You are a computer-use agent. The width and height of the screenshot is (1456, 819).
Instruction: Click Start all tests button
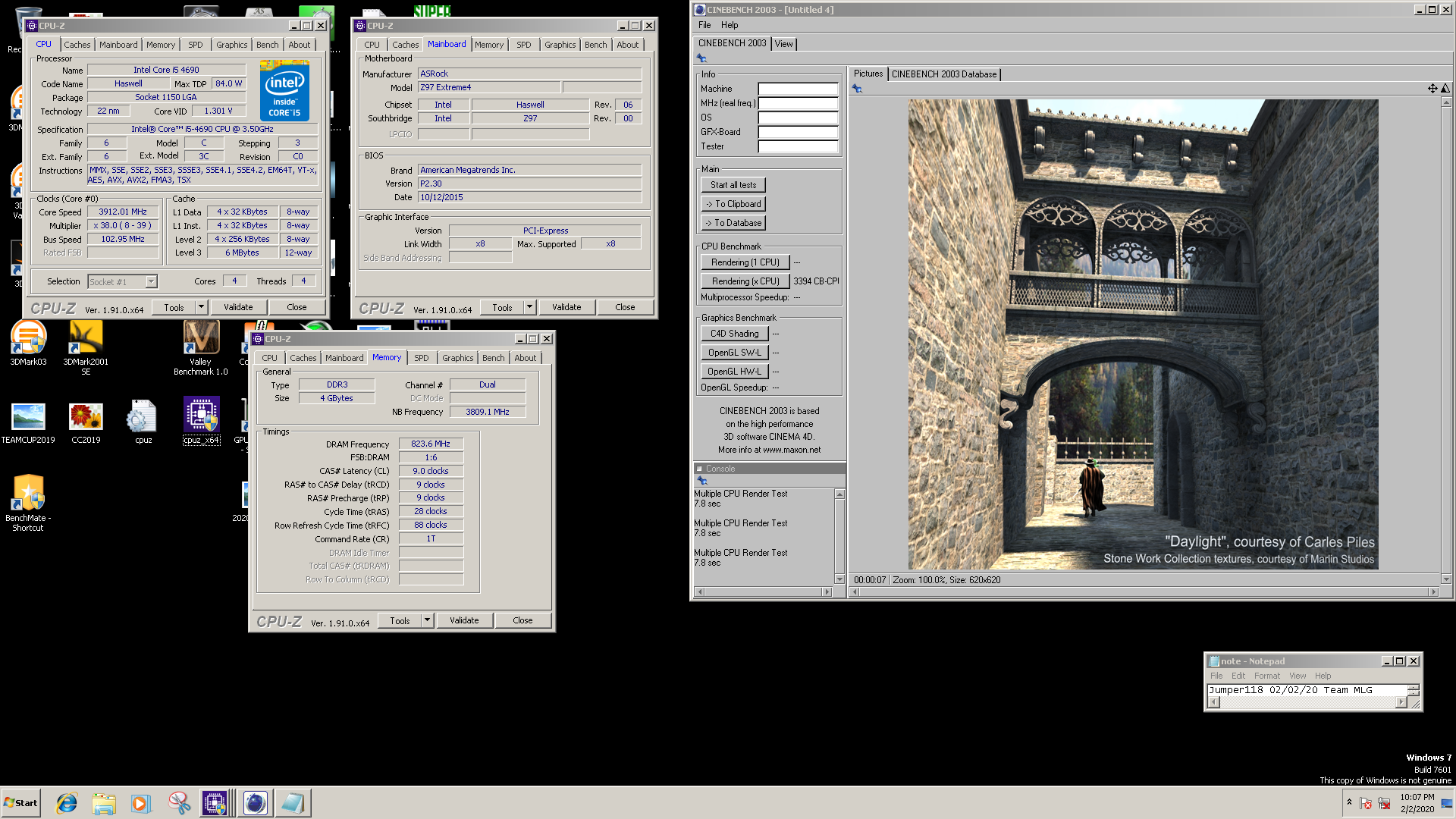[733, 185]
